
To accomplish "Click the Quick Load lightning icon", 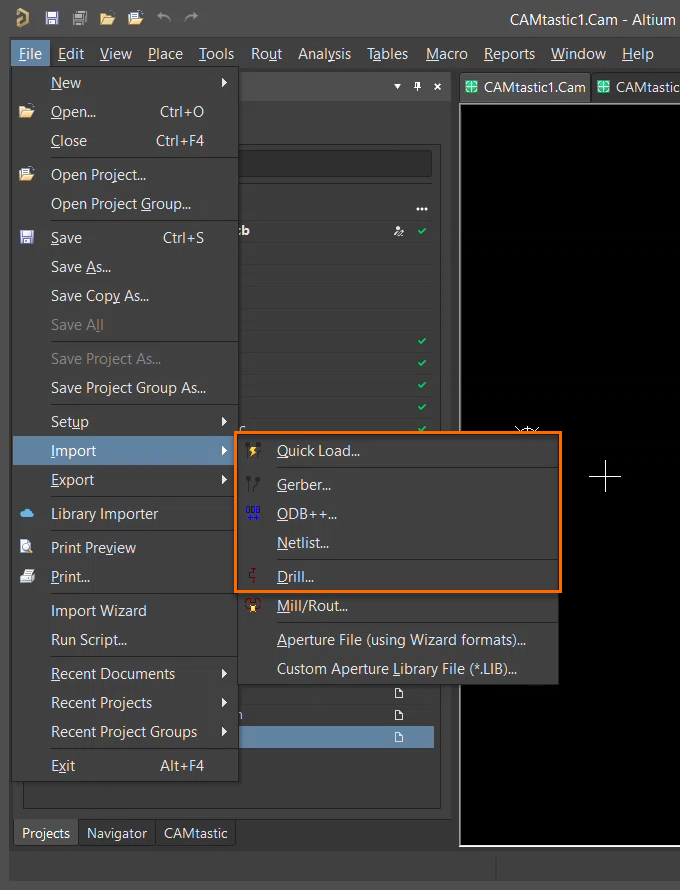I will point(253,451).
